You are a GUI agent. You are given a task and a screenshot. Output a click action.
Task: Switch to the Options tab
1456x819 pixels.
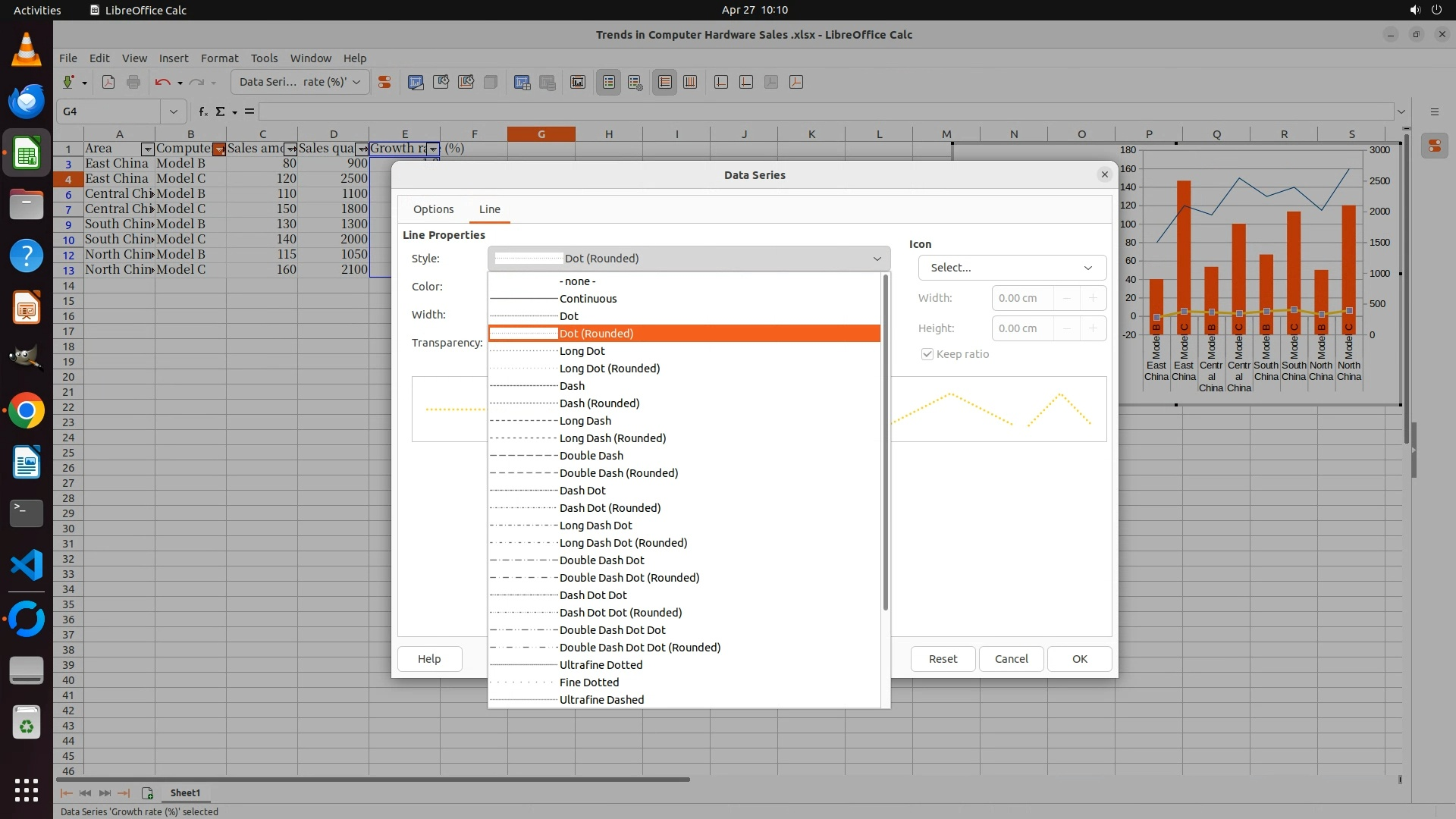point(433,209)
